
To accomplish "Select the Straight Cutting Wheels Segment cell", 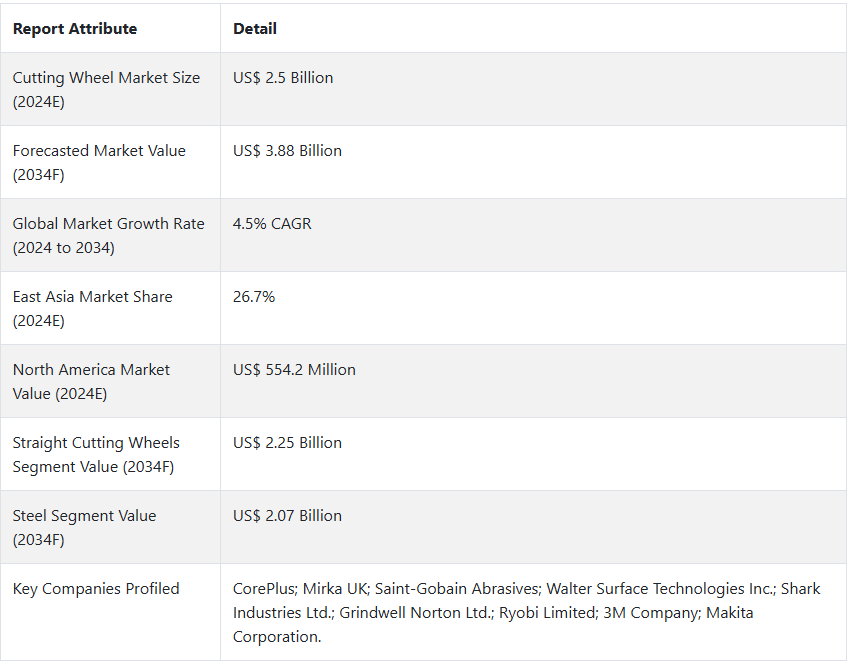I will (96, 454).
